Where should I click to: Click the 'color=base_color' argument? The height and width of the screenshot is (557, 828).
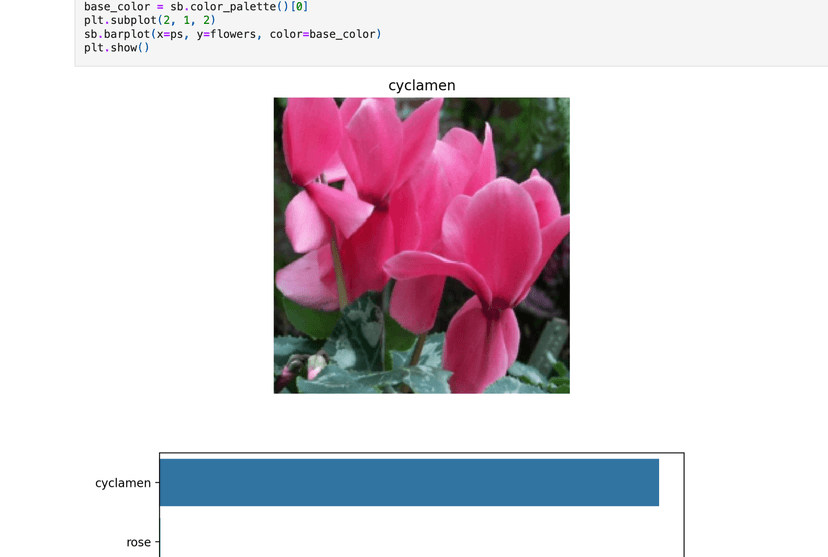[x=322, y=34]
